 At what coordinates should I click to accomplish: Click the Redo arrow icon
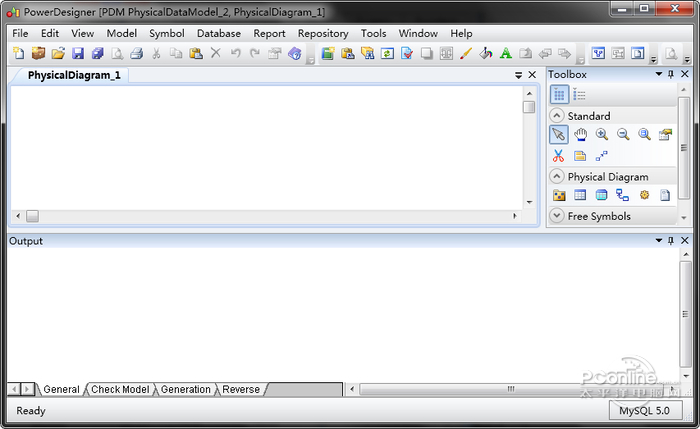point(255,54)
